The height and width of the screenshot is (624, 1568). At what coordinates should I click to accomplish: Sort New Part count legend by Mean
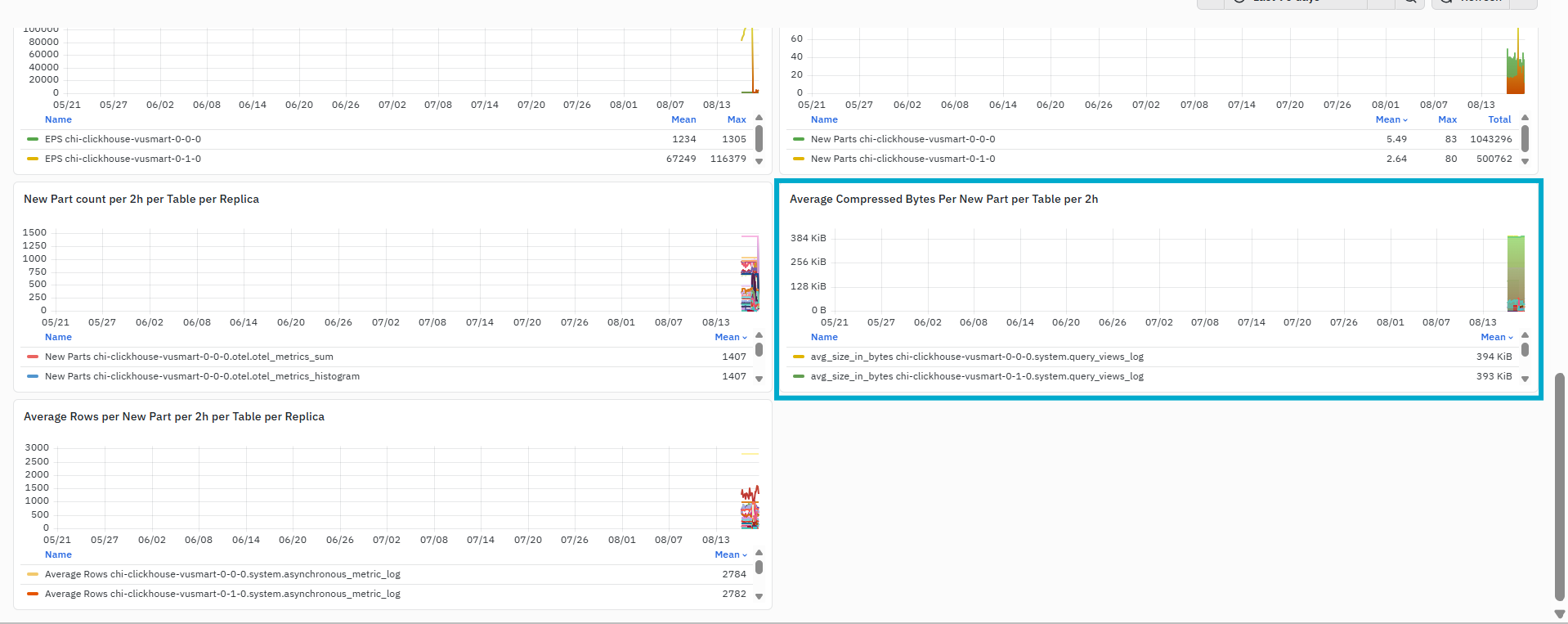click(731, 337)
